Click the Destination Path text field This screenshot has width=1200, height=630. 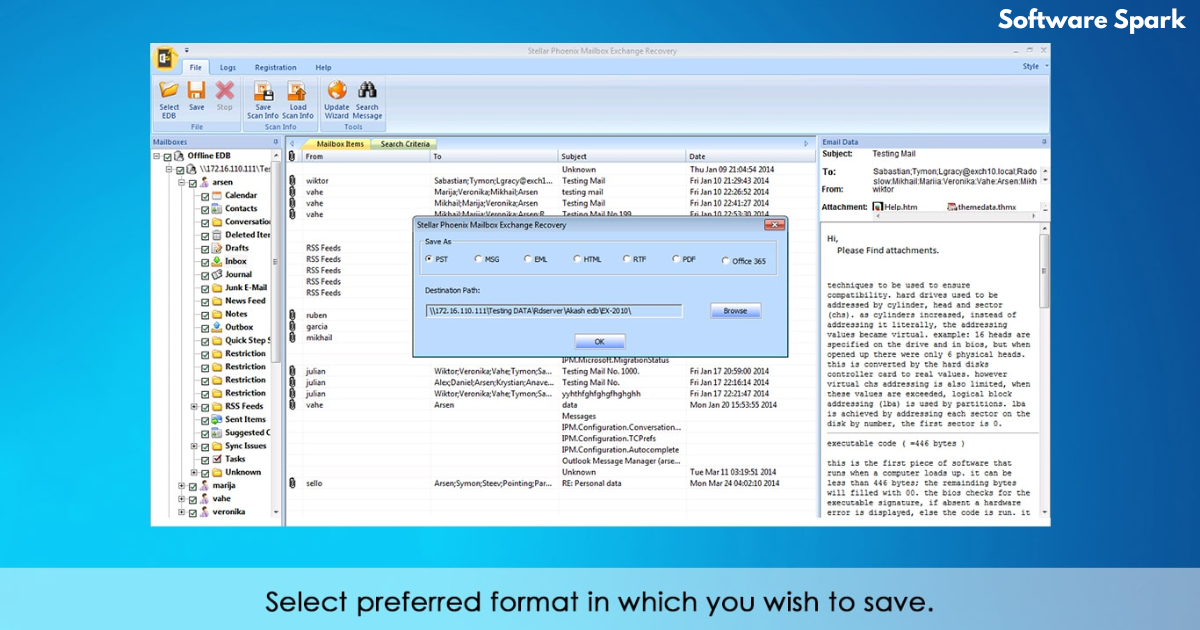pyautogui.click(x=554, y=311)
